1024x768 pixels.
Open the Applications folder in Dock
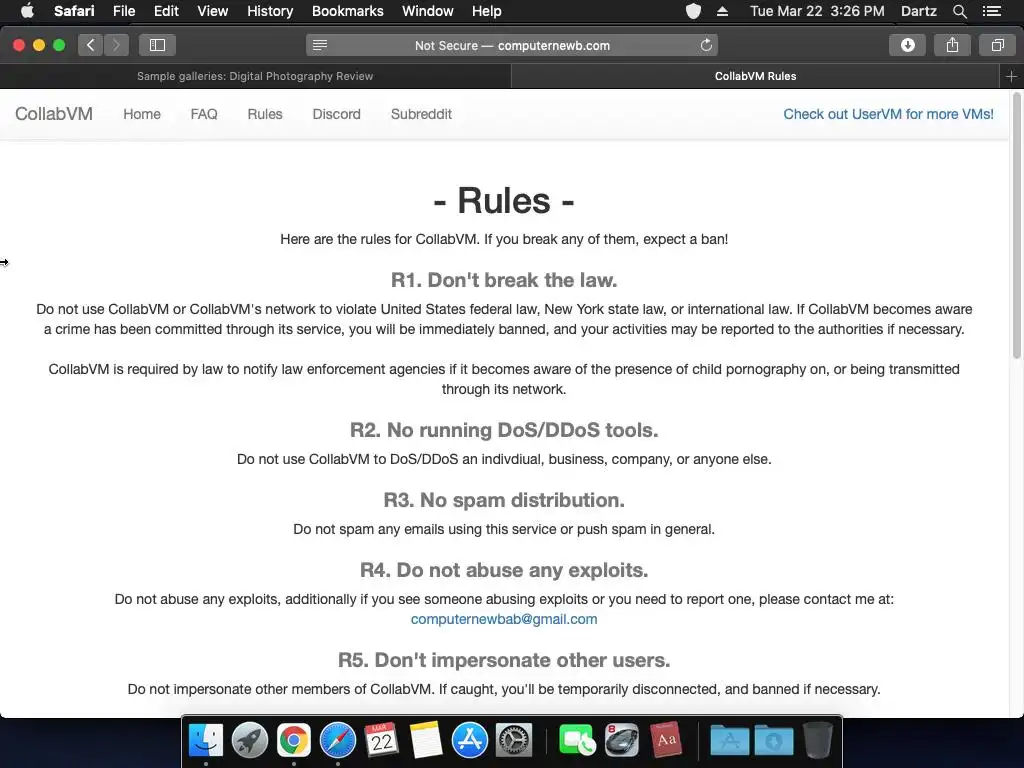pyautogui.click(x=729, y=741)
